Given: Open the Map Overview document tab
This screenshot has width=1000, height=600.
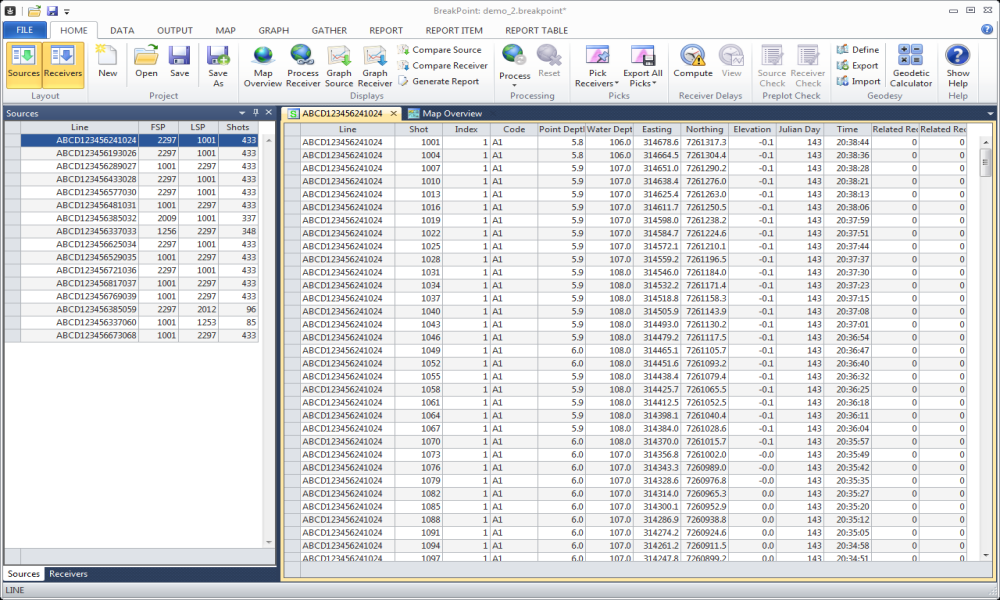Looking at the screenshot, I should 450,114.
